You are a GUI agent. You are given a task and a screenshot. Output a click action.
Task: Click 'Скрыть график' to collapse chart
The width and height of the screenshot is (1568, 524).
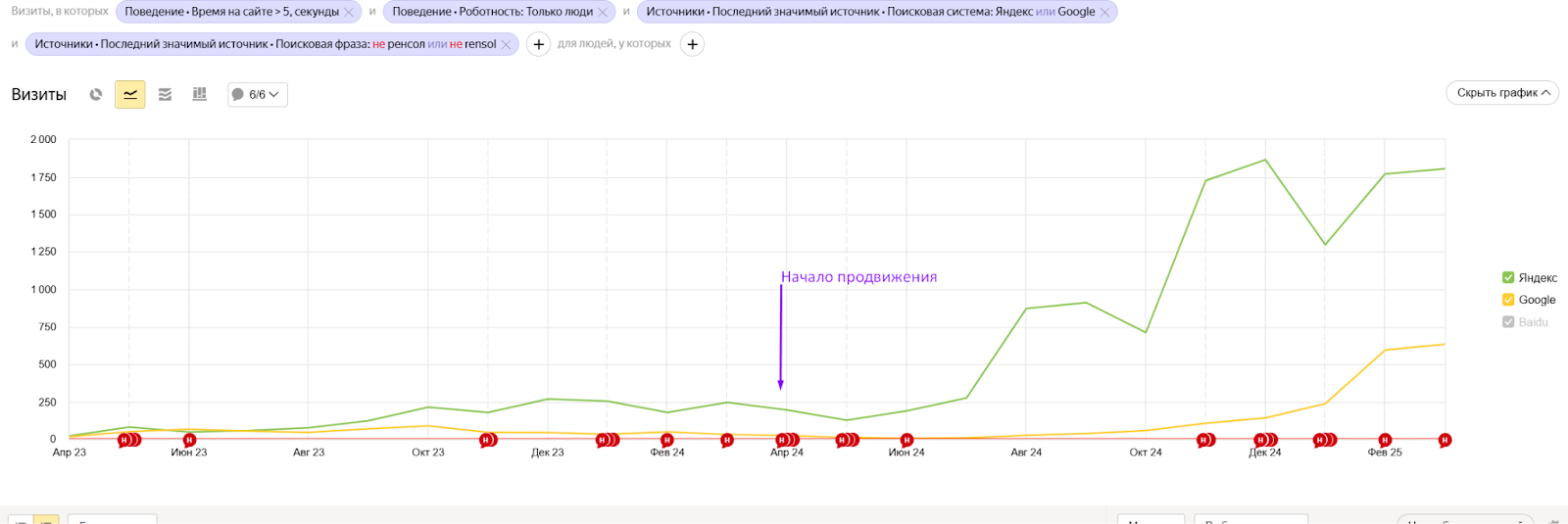click(x=1502, y=93)
